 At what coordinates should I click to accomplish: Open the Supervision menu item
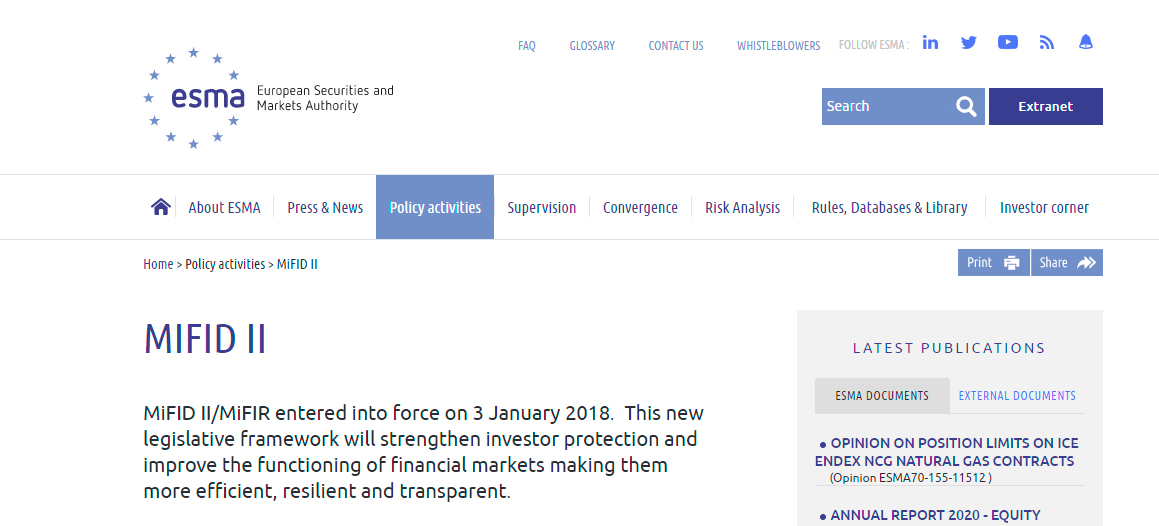coord(541,208)
